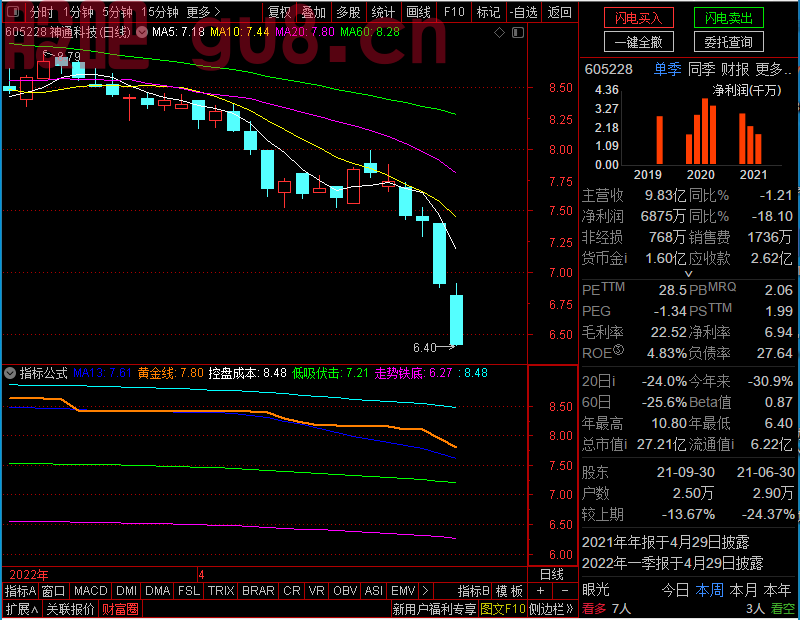Open the 财富圈 tab
This screenshot has height=620, width=800.
120,609
